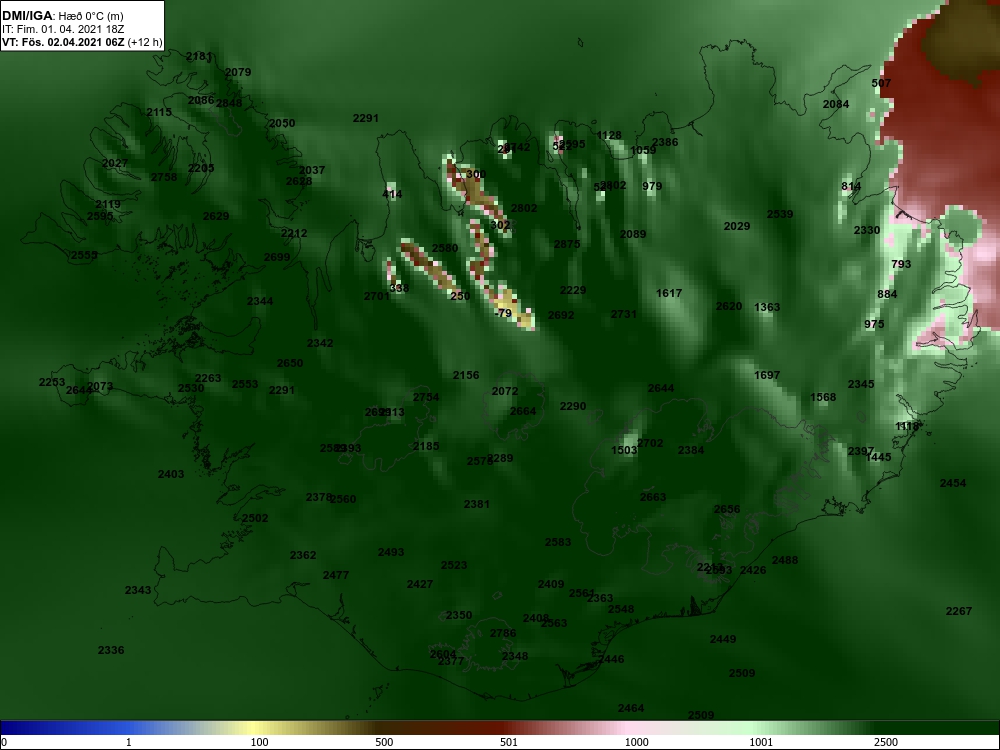
Task: Click the map value -79
Action: [503, 313]
